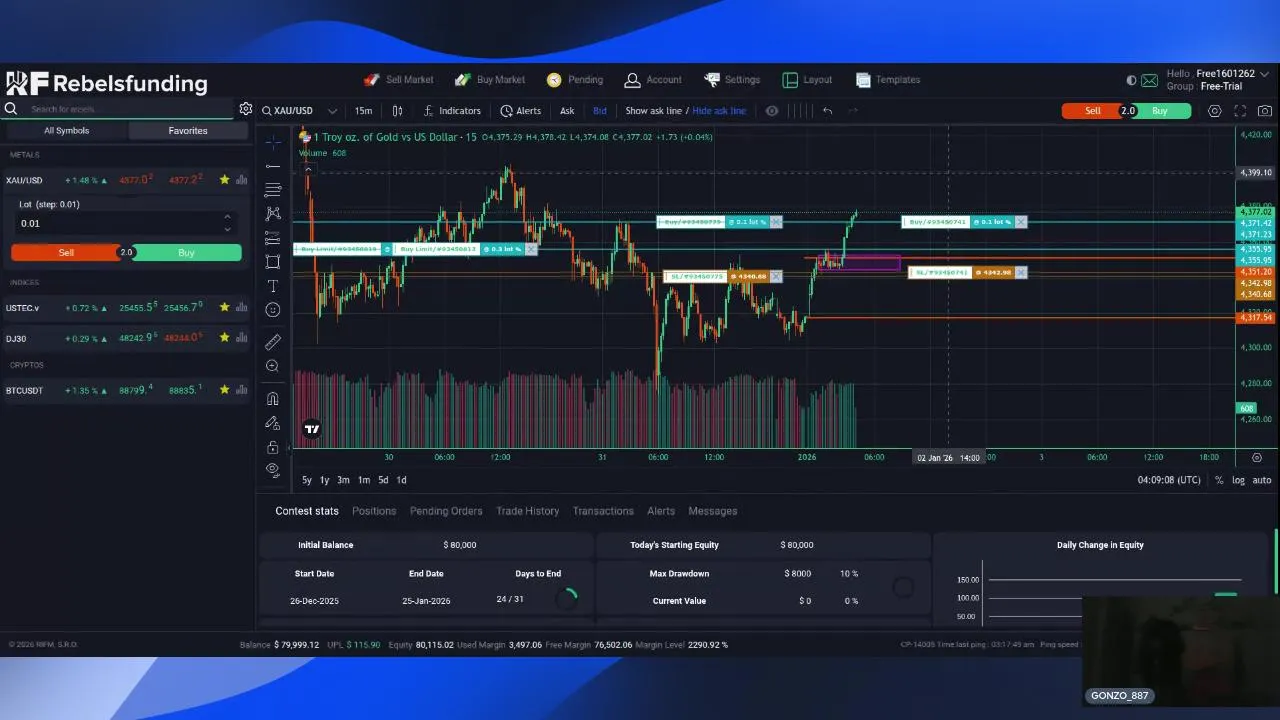Screen dimensions: 1280x720
Task: Open the Trade History tab
Action: 527,511
